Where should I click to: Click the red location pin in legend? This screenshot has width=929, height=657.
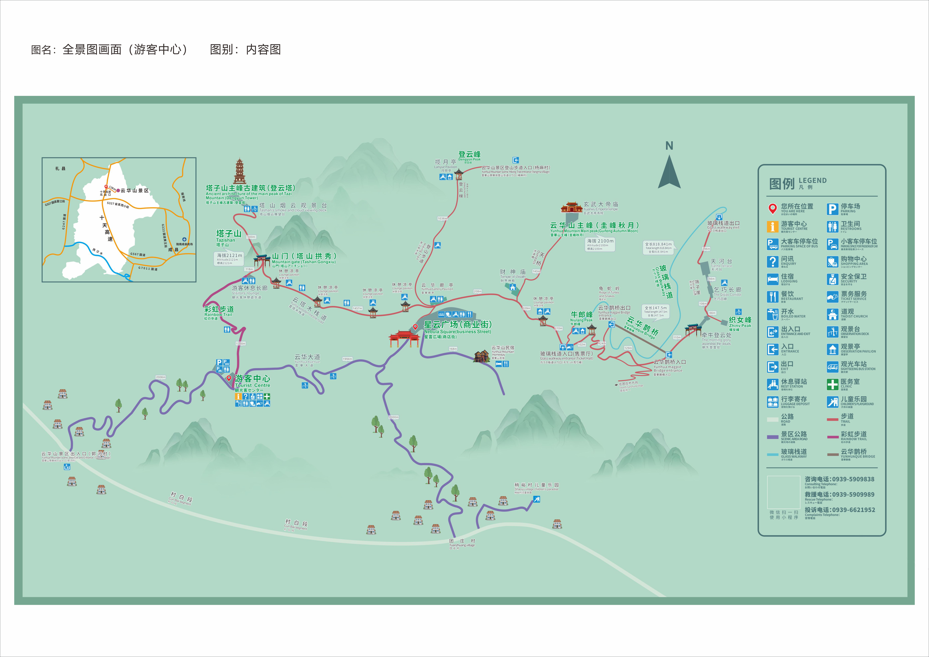pyautogui.click(x=772, y=208)
